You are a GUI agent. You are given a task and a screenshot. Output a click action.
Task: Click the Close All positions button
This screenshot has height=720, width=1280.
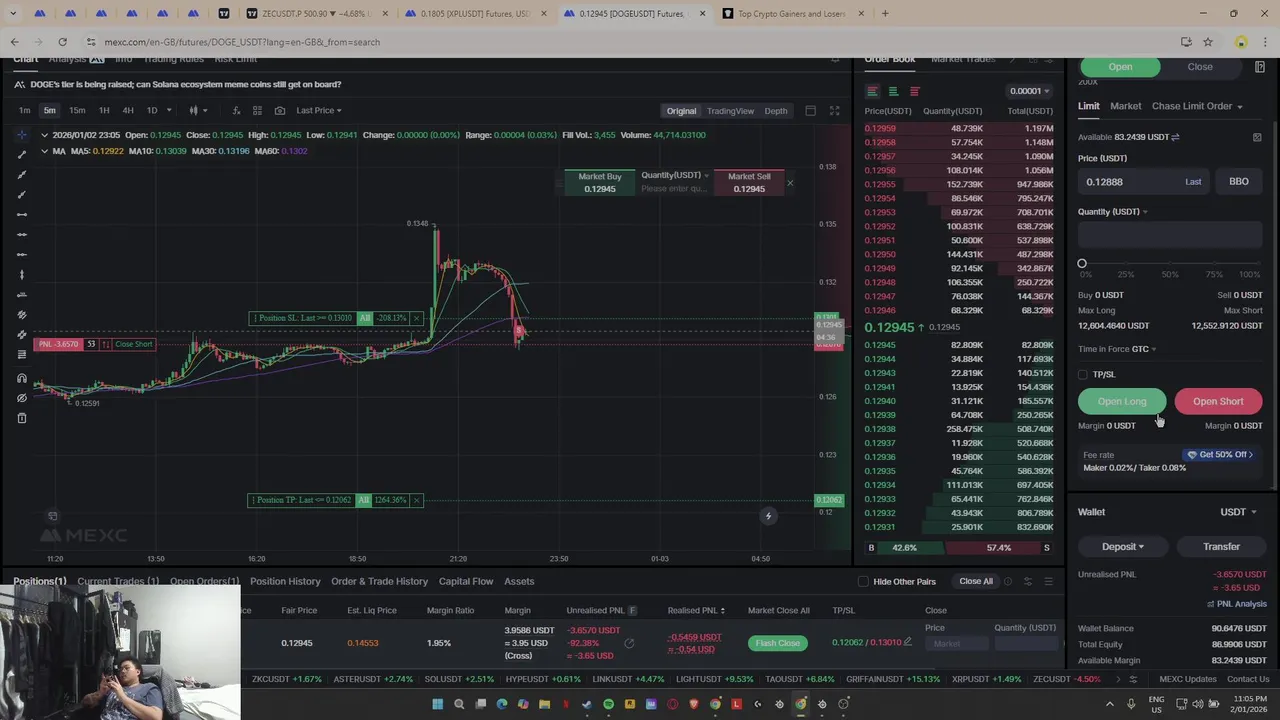976,581
